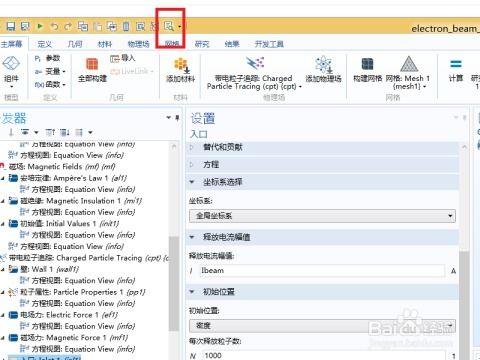Click the Delete icon in quick access toolbar
The width and height of the screenshot is (480, 360).
(x=126, y=26)
